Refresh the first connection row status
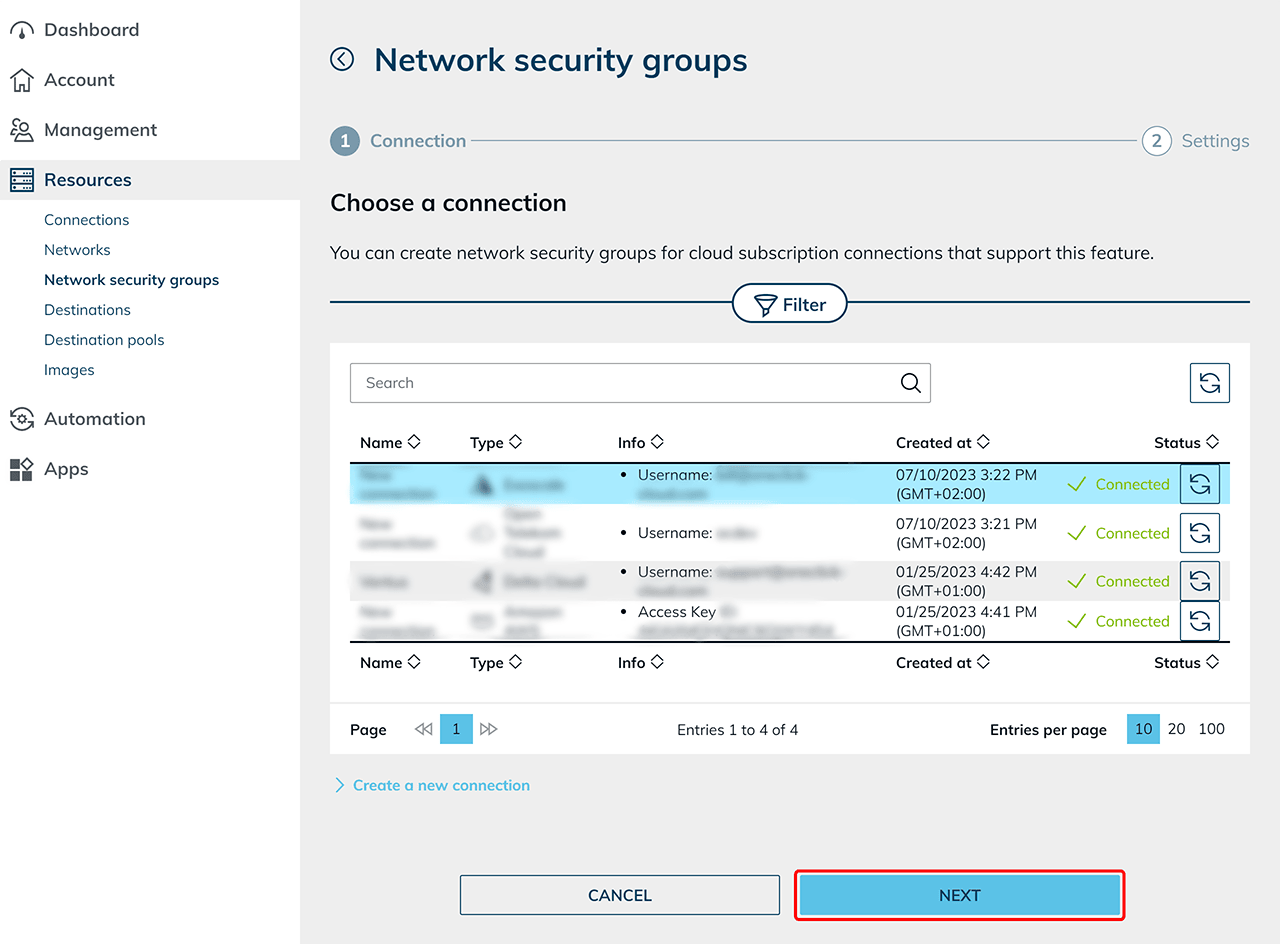This screenshot has width=1280, height=944. point(1199,484)
